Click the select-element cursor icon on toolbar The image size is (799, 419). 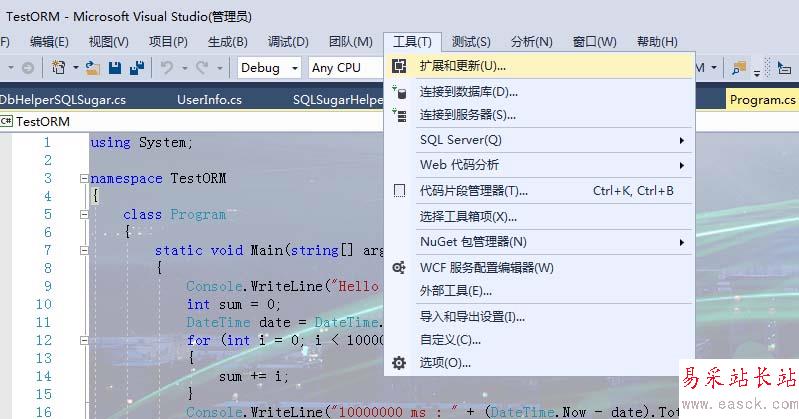point(784,67)
